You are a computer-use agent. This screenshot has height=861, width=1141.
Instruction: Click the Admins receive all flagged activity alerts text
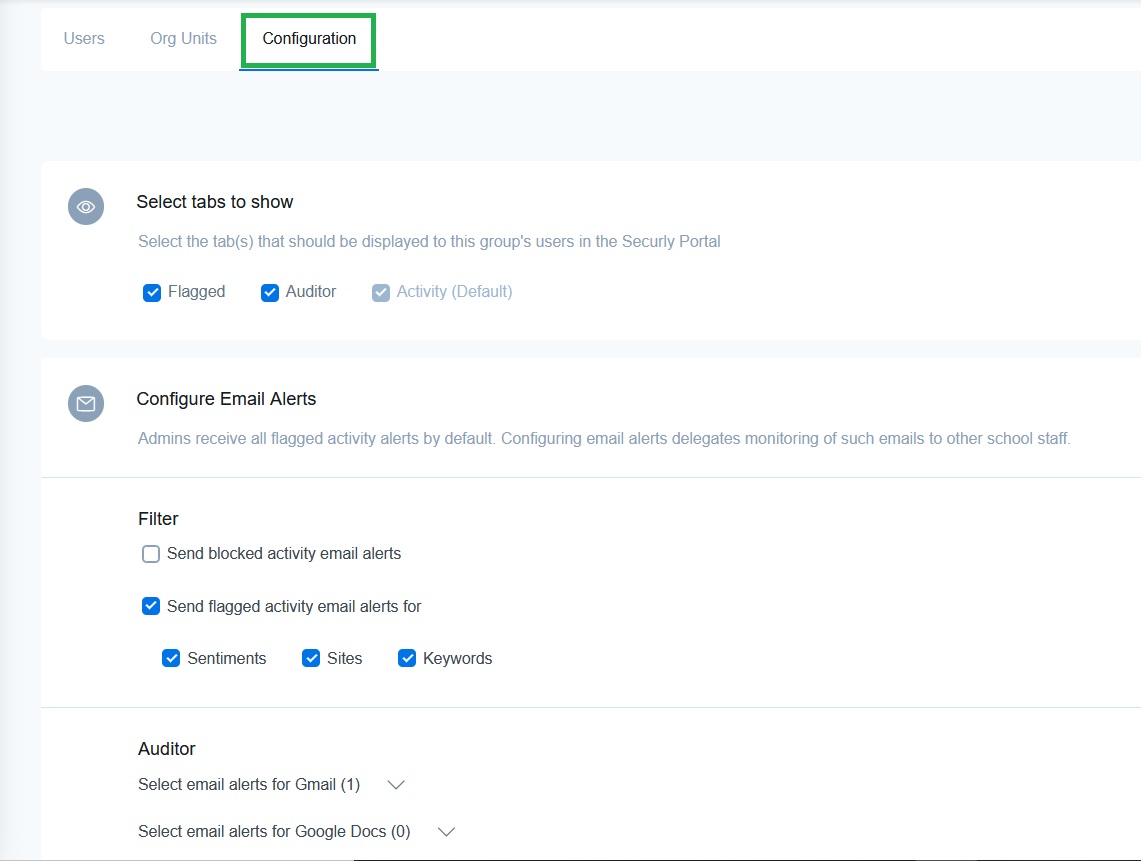tap(604, 439)
